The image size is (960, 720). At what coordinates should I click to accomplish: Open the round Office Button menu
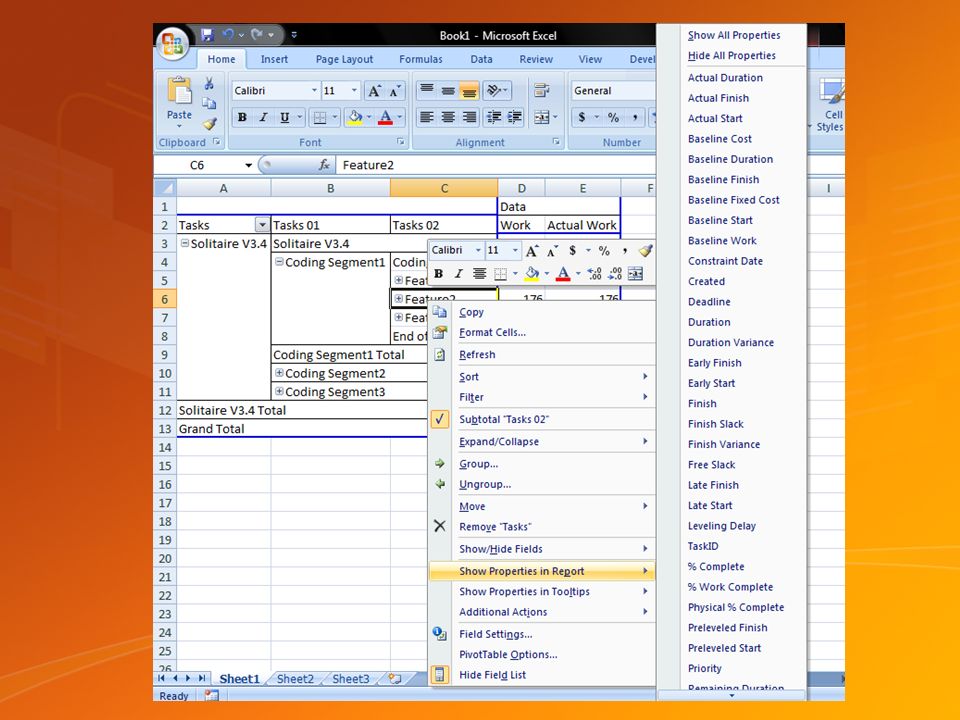172,44
